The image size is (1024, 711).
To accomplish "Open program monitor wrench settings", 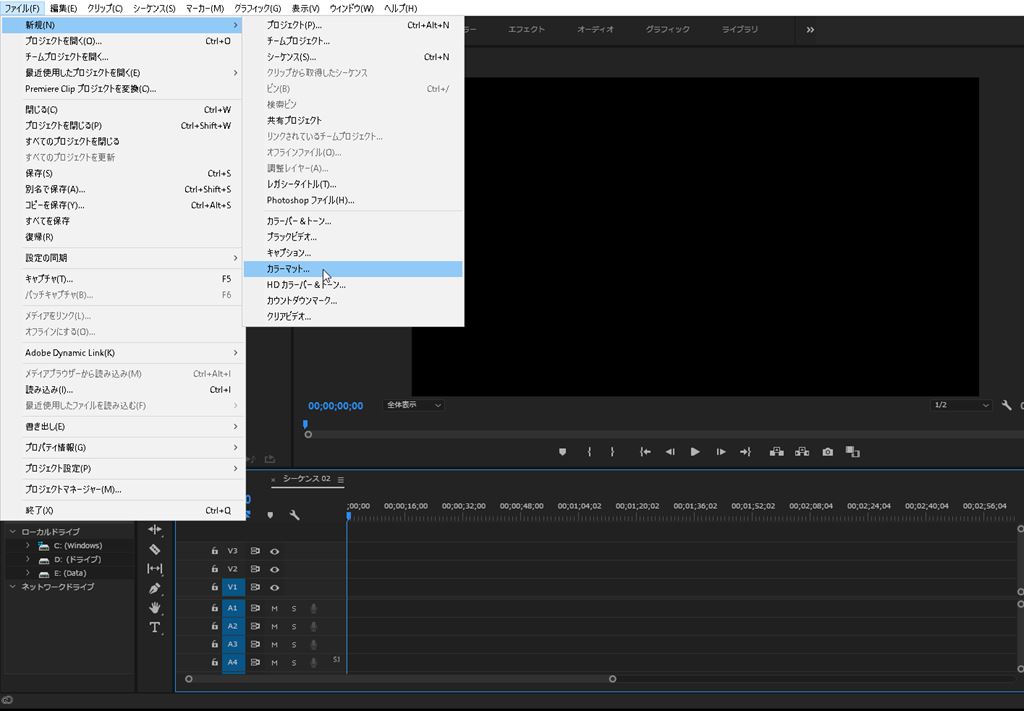I will 1006,405.
